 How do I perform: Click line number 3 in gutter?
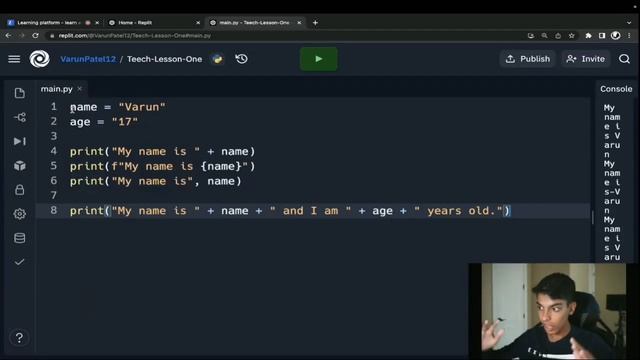[x=53, y=136]
